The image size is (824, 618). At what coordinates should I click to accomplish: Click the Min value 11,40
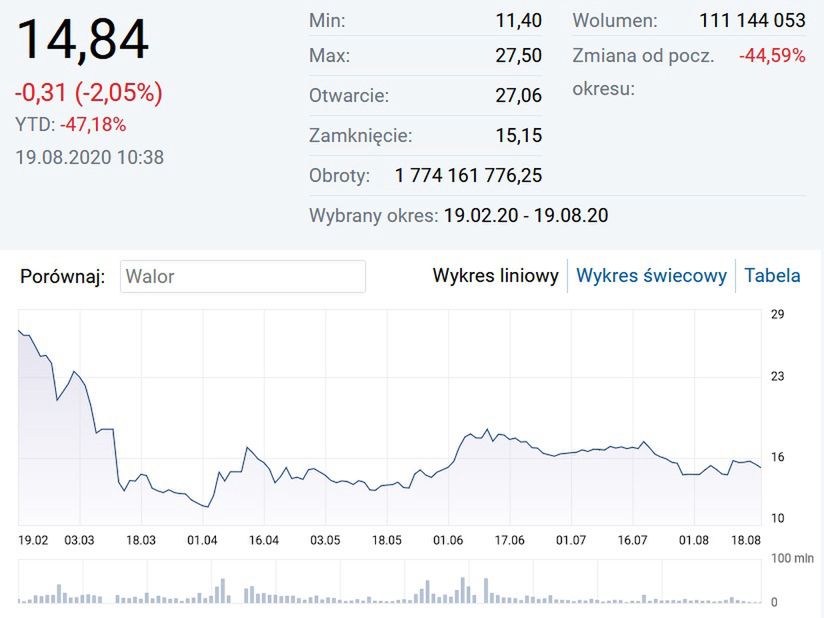tap(518, 20)
